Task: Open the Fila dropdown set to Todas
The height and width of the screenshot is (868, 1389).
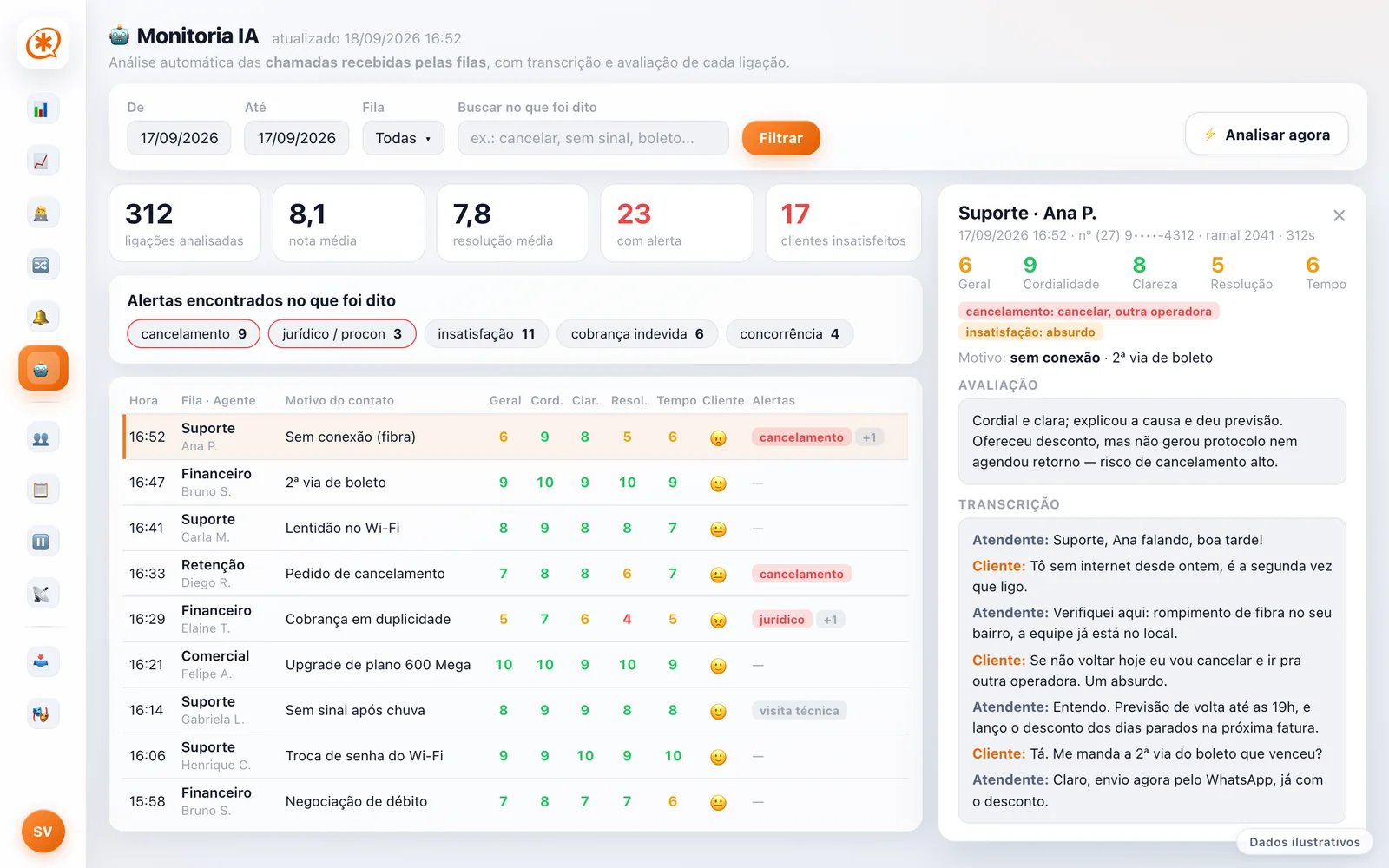Action: (404, 138)
